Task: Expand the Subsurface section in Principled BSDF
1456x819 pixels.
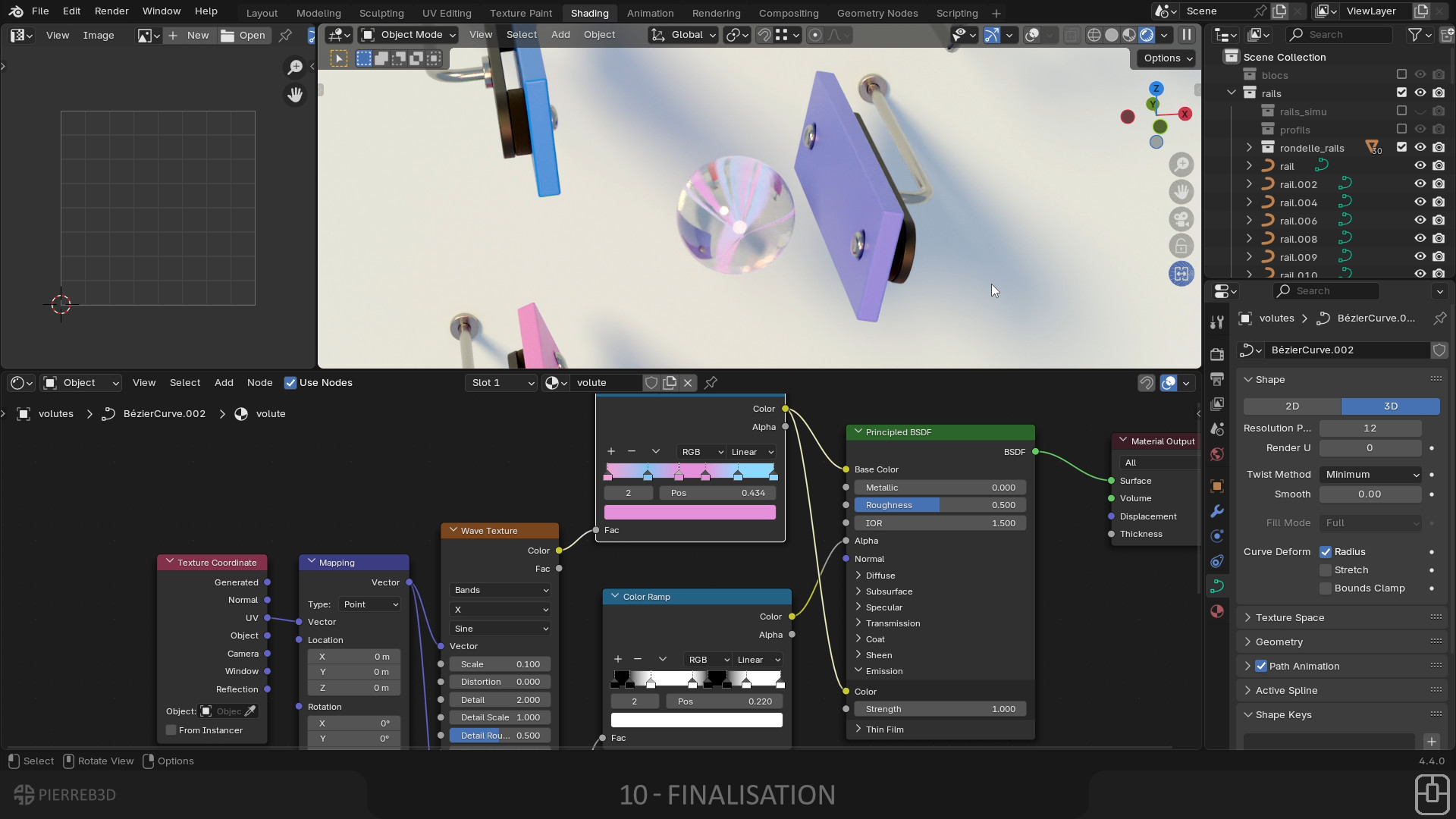Action: tap(858, 591)
